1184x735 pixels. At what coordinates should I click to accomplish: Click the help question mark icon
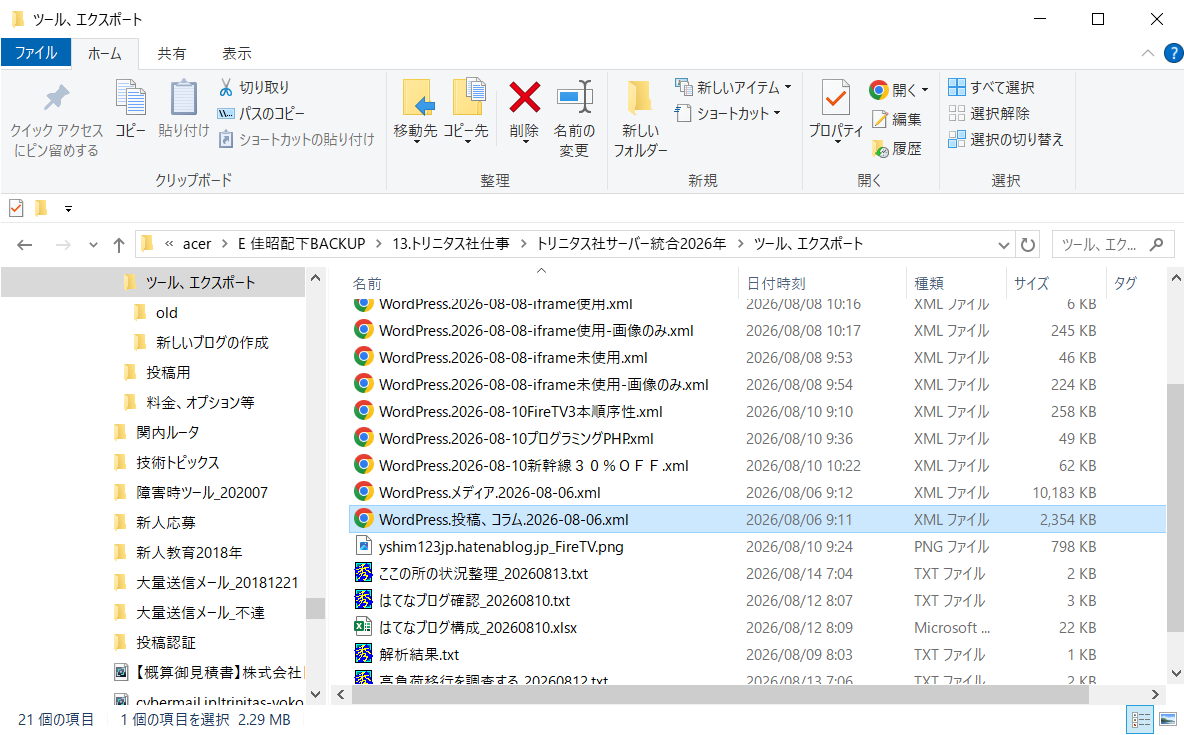[1173, 53]
